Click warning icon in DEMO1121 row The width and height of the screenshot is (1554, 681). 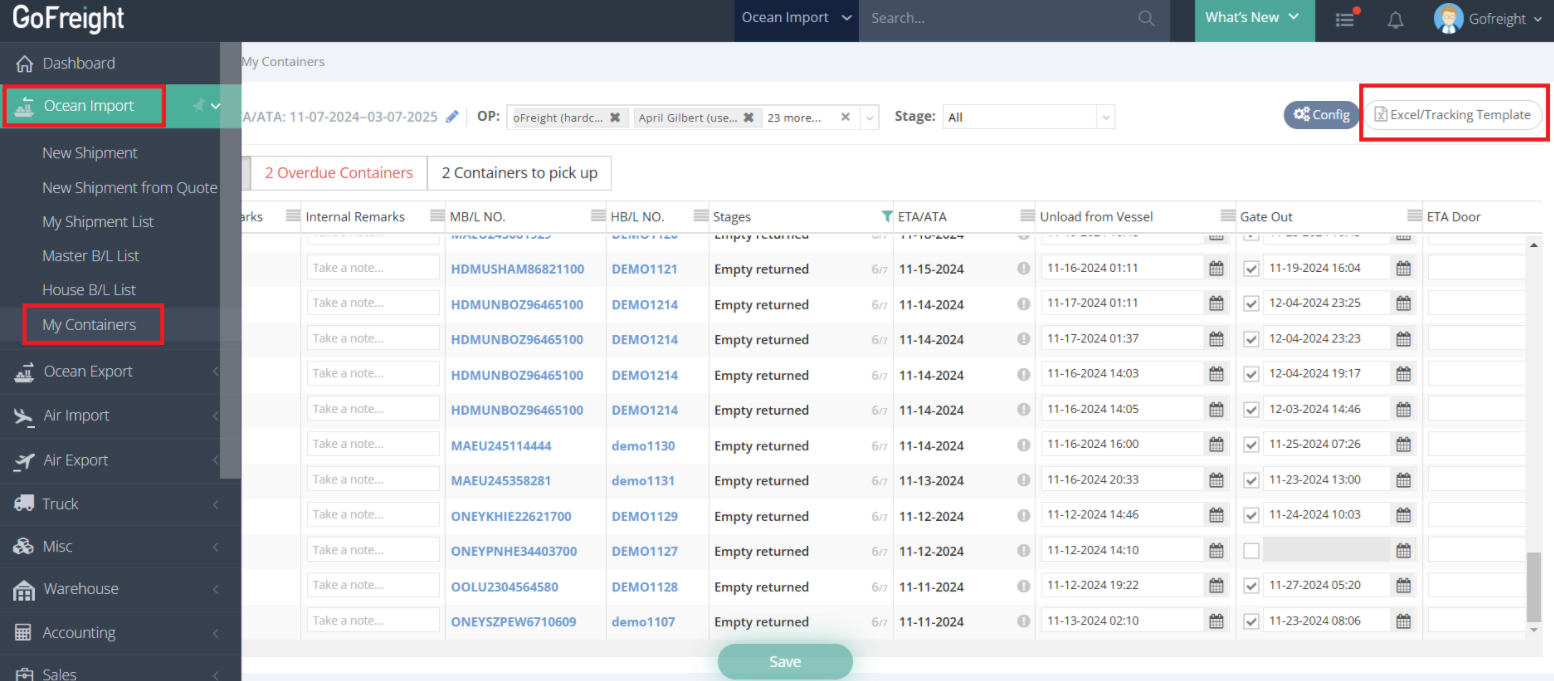tap(1023, 269)
